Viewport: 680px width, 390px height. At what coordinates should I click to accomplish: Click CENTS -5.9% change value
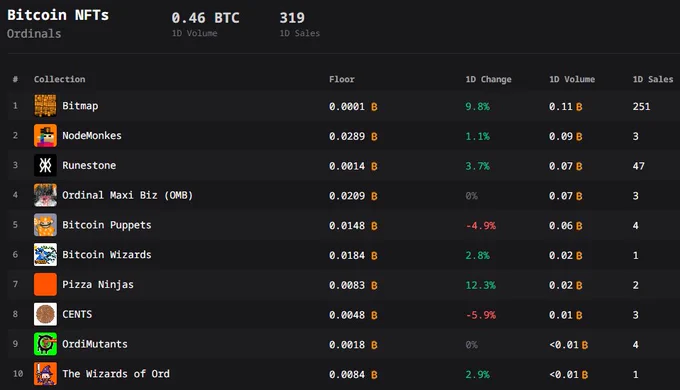pos(481,315)
